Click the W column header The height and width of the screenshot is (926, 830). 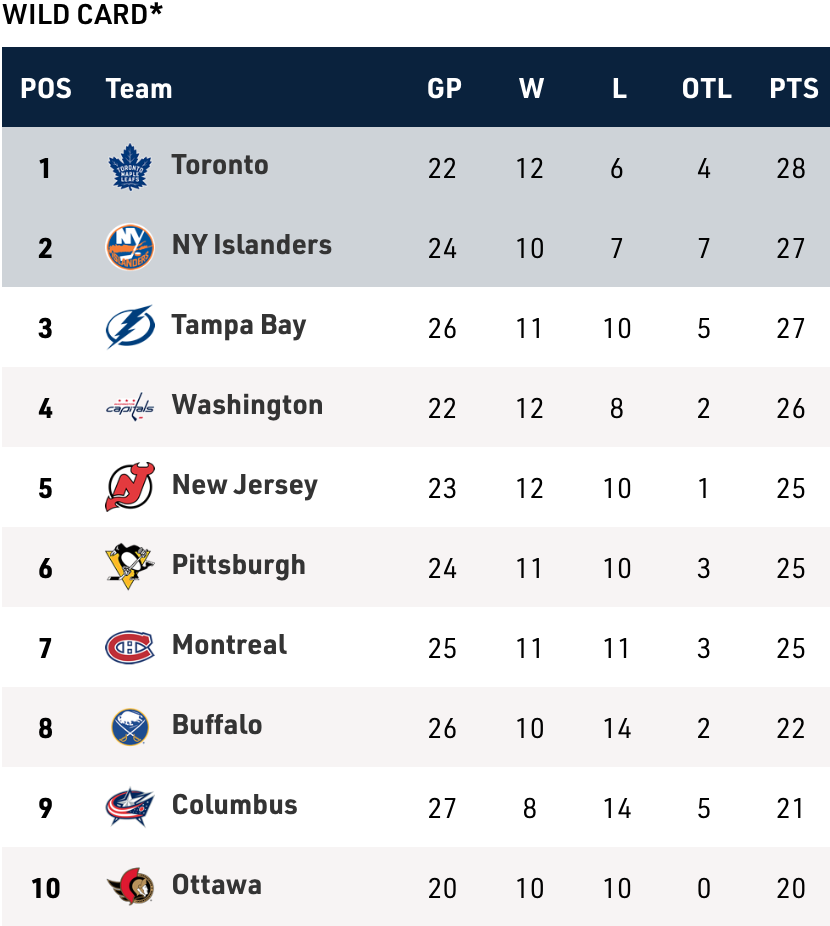pyautogui.click(x=531, y=88)
